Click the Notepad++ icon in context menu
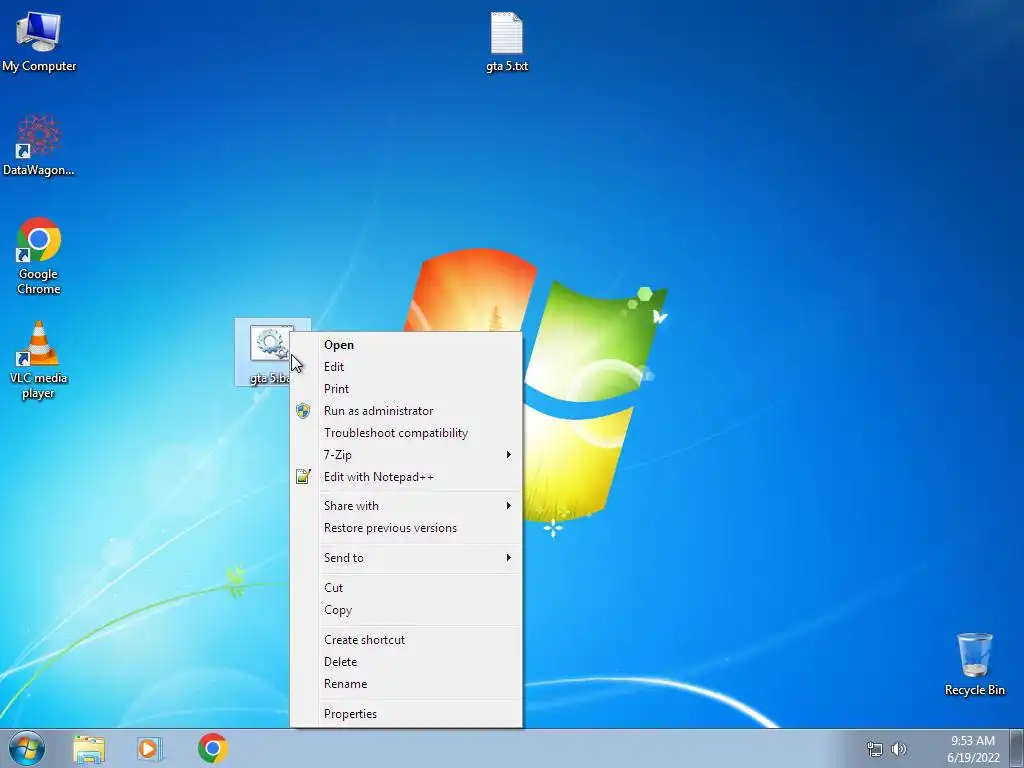This screenshot has width=1024, height=768. tap(303, 477)
